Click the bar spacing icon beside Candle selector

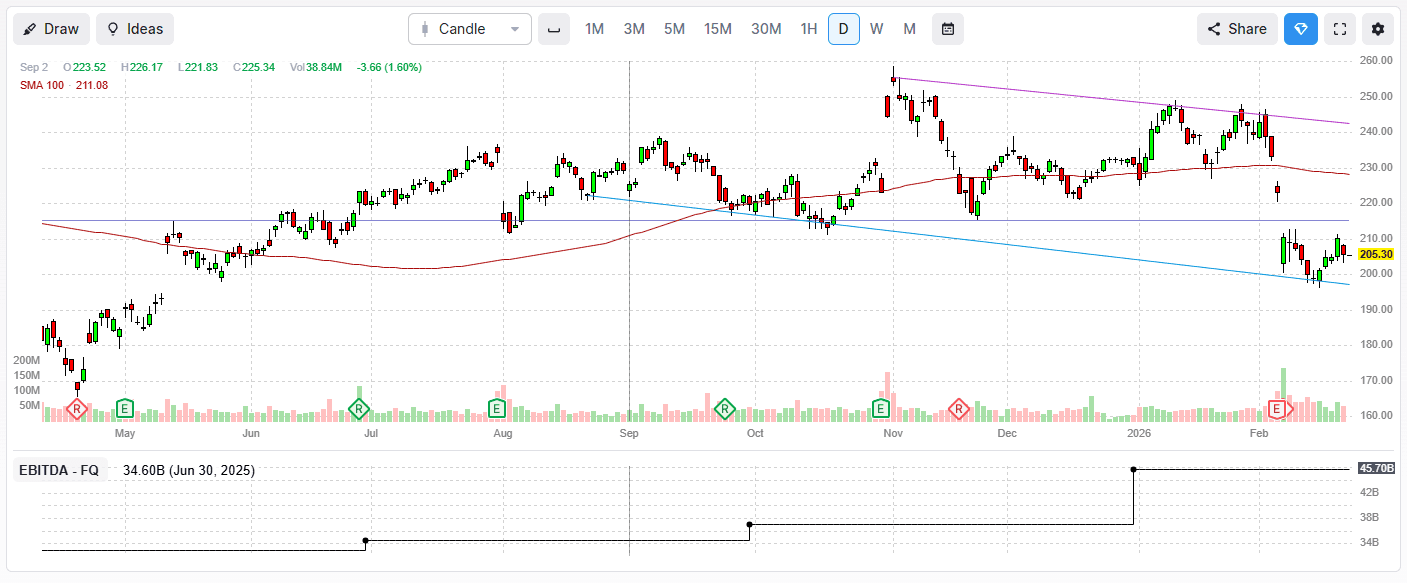click(554, 29)
